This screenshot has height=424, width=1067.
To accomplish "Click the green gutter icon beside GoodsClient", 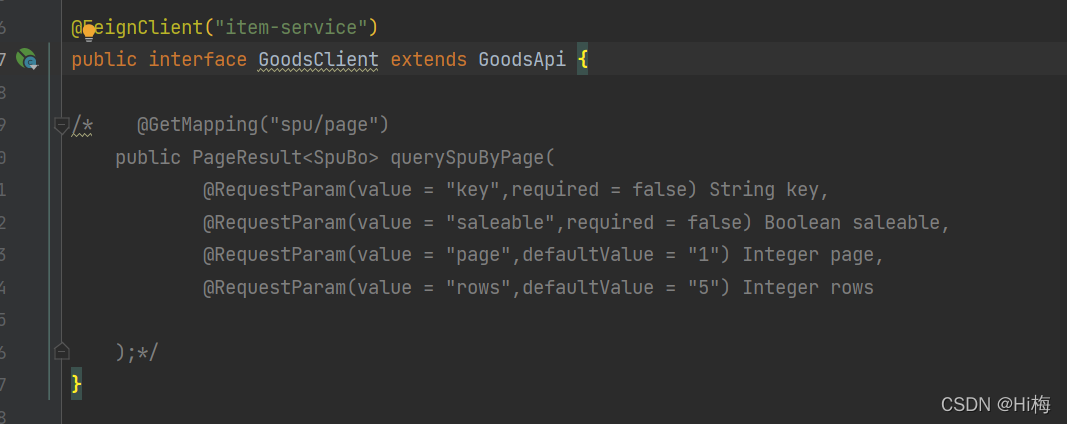I will [x=27, y=60].
